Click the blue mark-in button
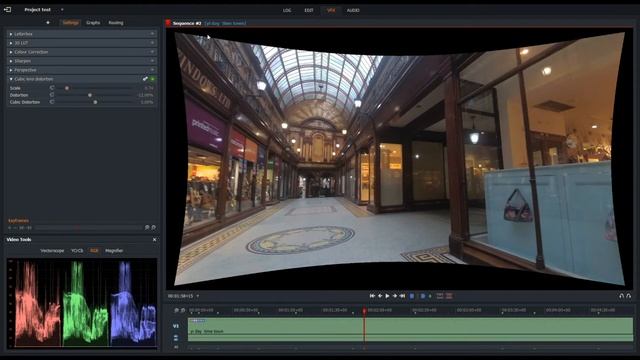The image size is (640, 360). point(412,296)
